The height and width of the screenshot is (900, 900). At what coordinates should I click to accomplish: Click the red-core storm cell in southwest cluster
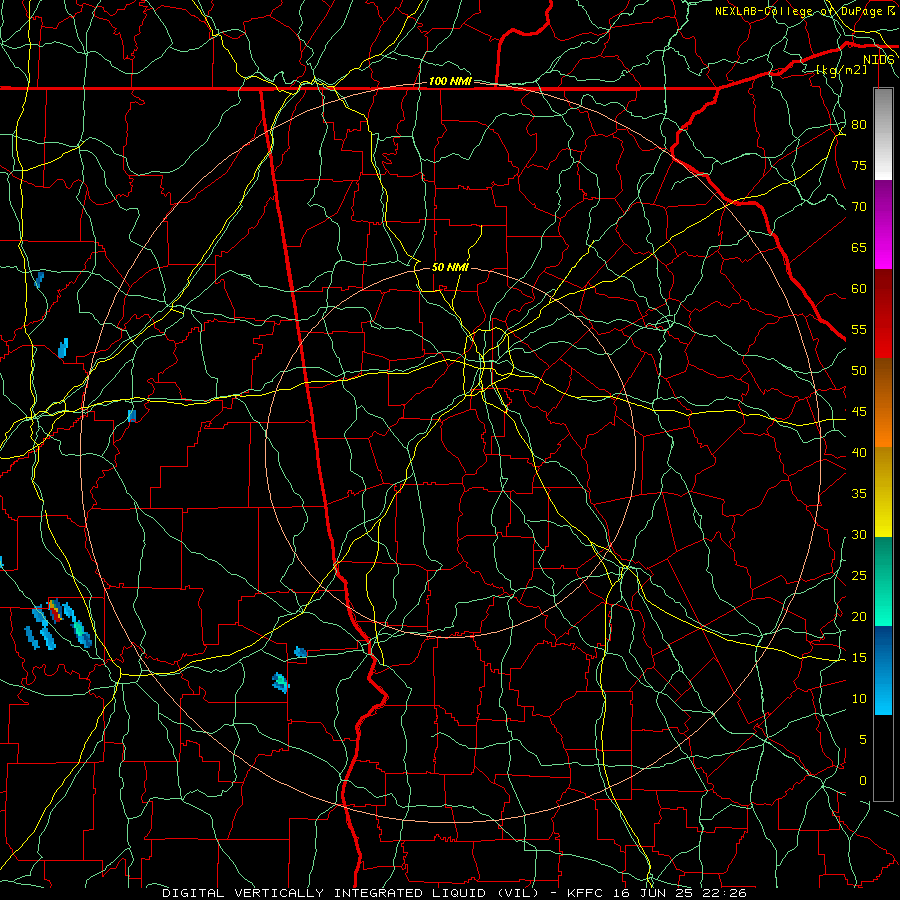coord(55,610)
